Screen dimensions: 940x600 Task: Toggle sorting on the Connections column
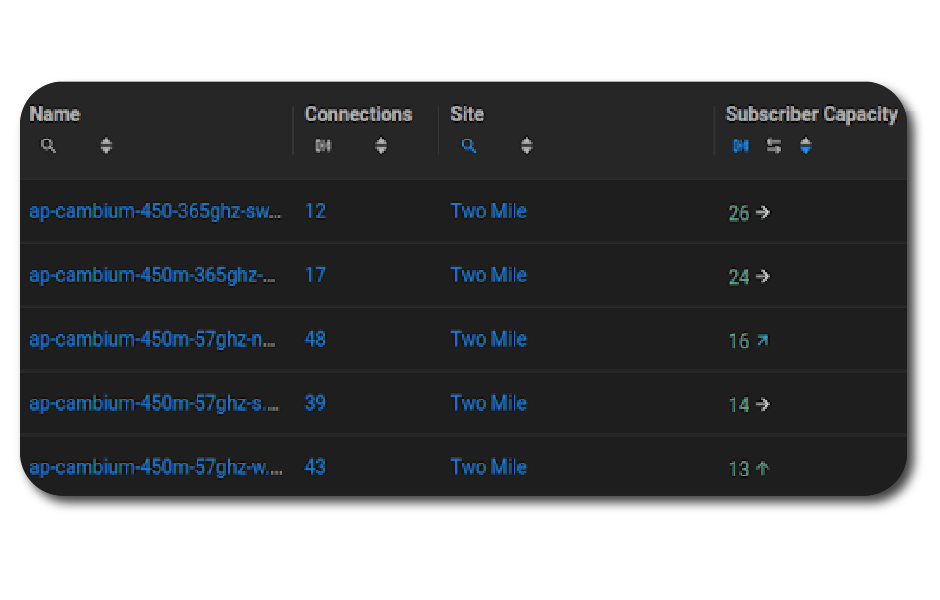[381, 145]
